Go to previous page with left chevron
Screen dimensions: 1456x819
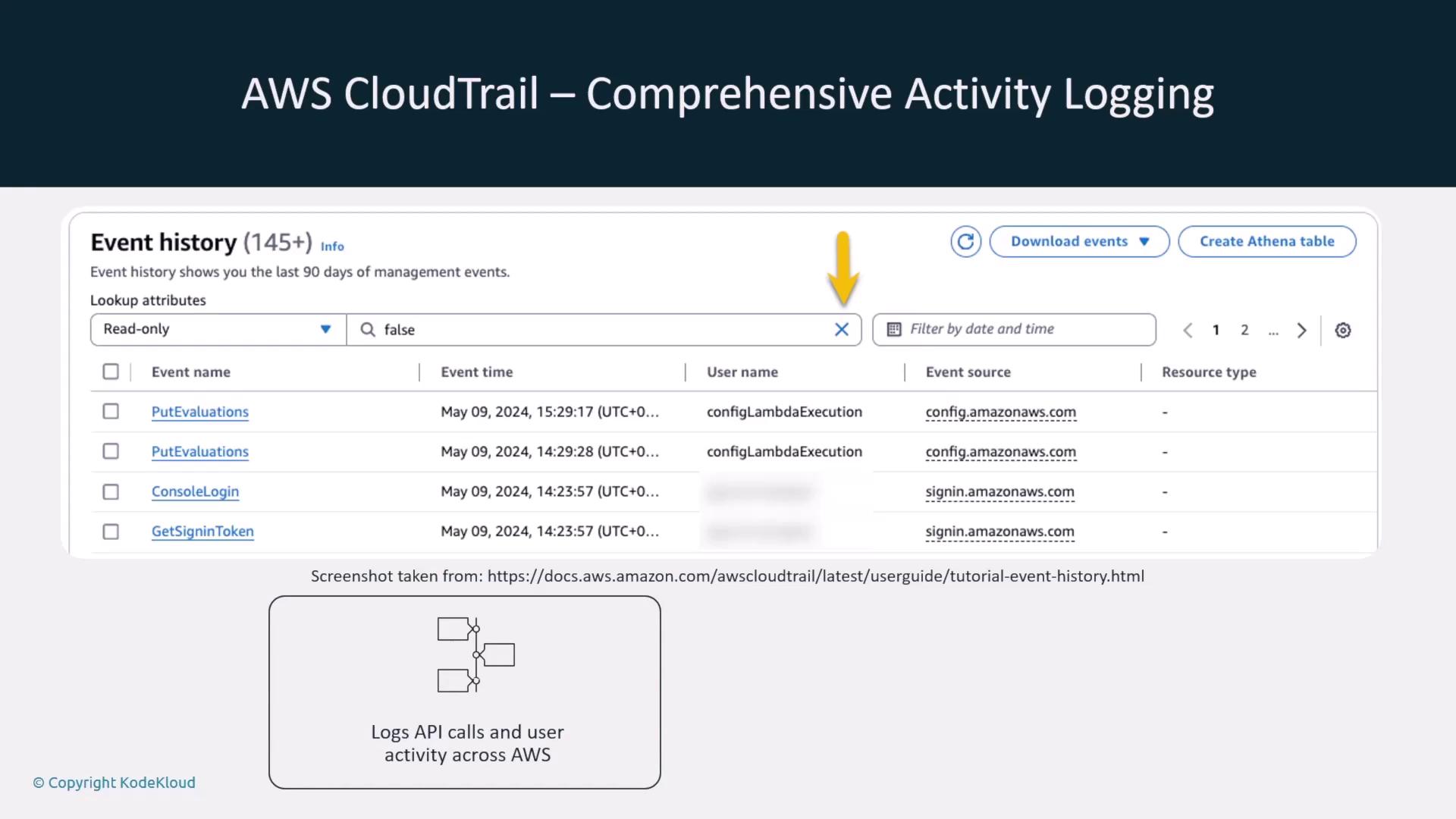[1188, 331]
